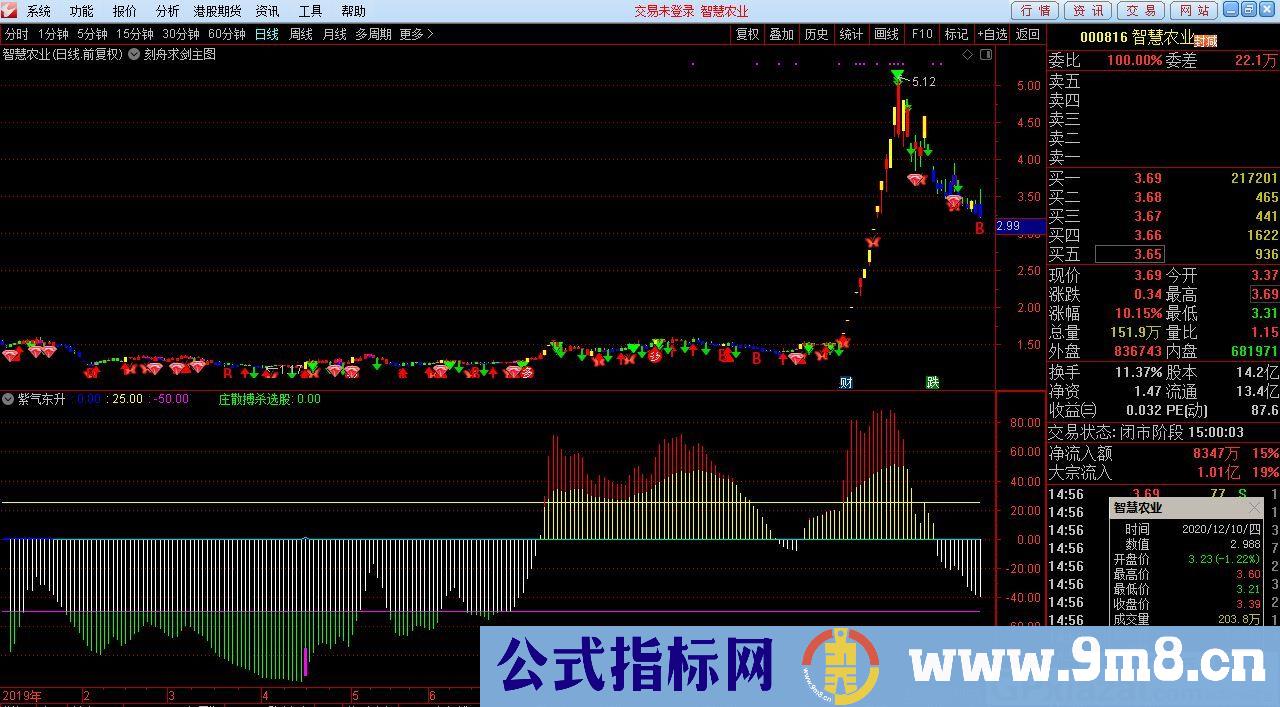Click the 行情 button at top right

[1036, 10]
